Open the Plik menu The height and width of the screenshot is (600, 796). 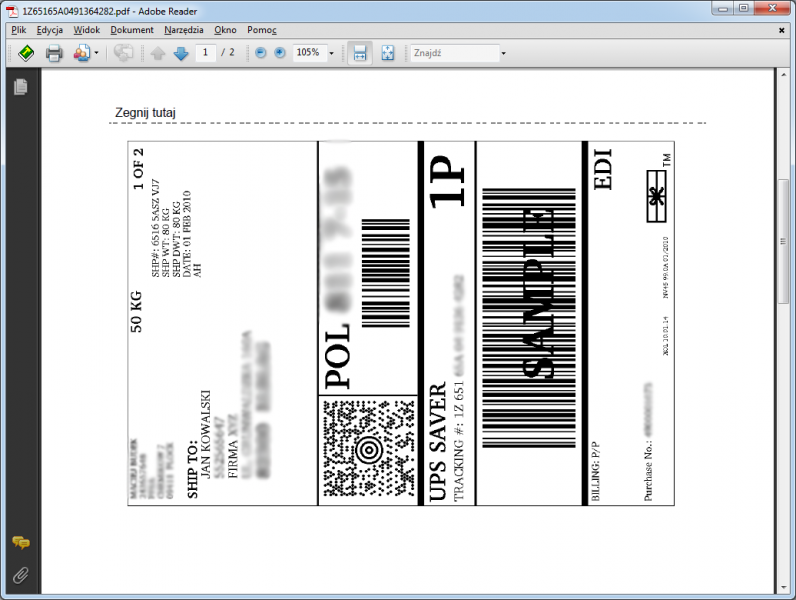point(18,30)
